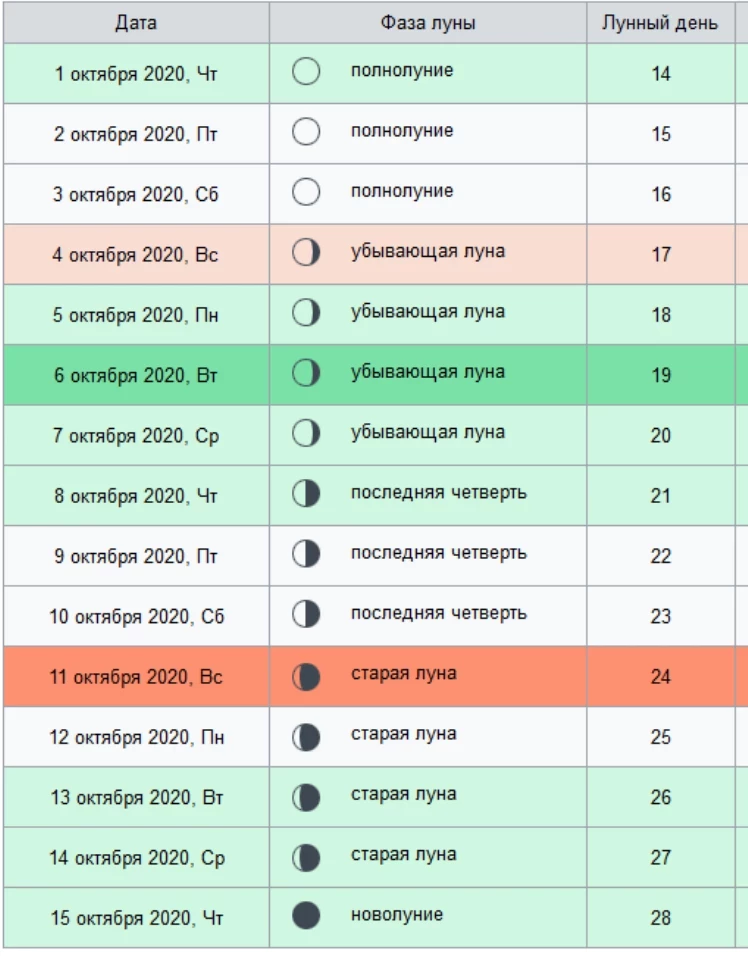
Task: Click the full moon icon for 1 October
Action: [306, 72]
